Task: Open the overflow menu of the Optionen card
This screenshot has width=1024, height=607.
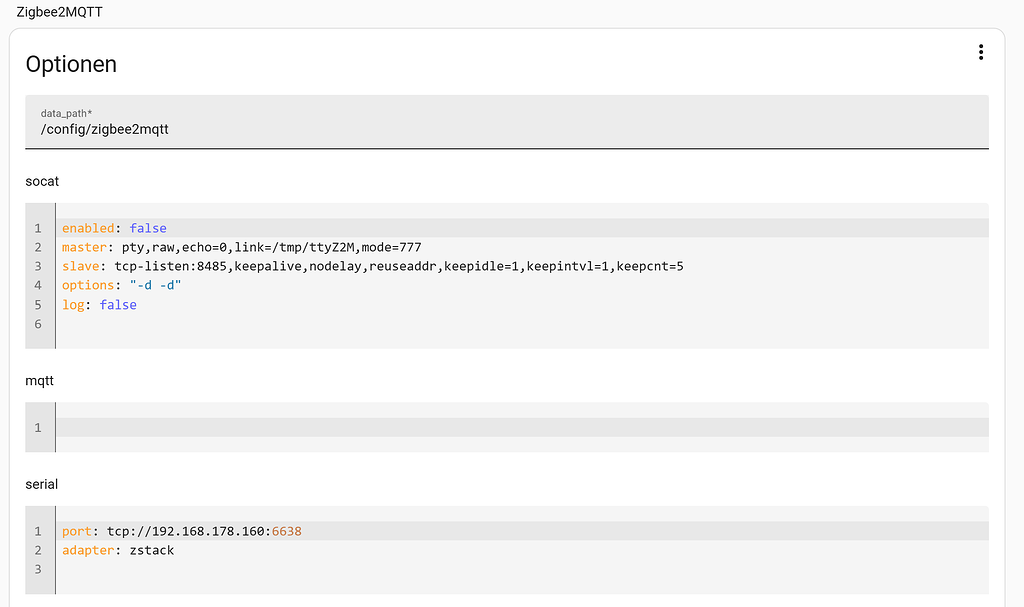Action: point(980,51)
